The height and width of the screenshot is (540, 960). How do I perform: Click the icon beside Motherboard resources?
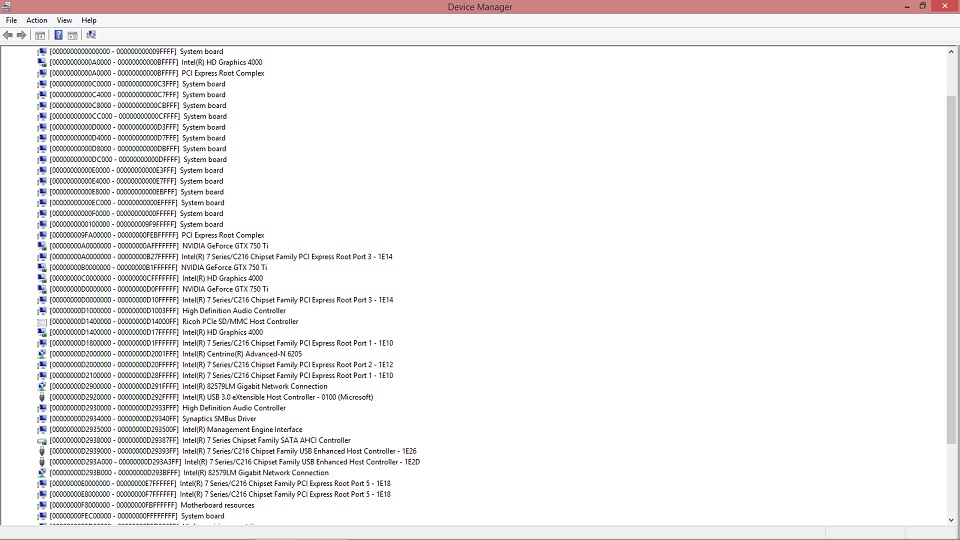click(42, 505)
